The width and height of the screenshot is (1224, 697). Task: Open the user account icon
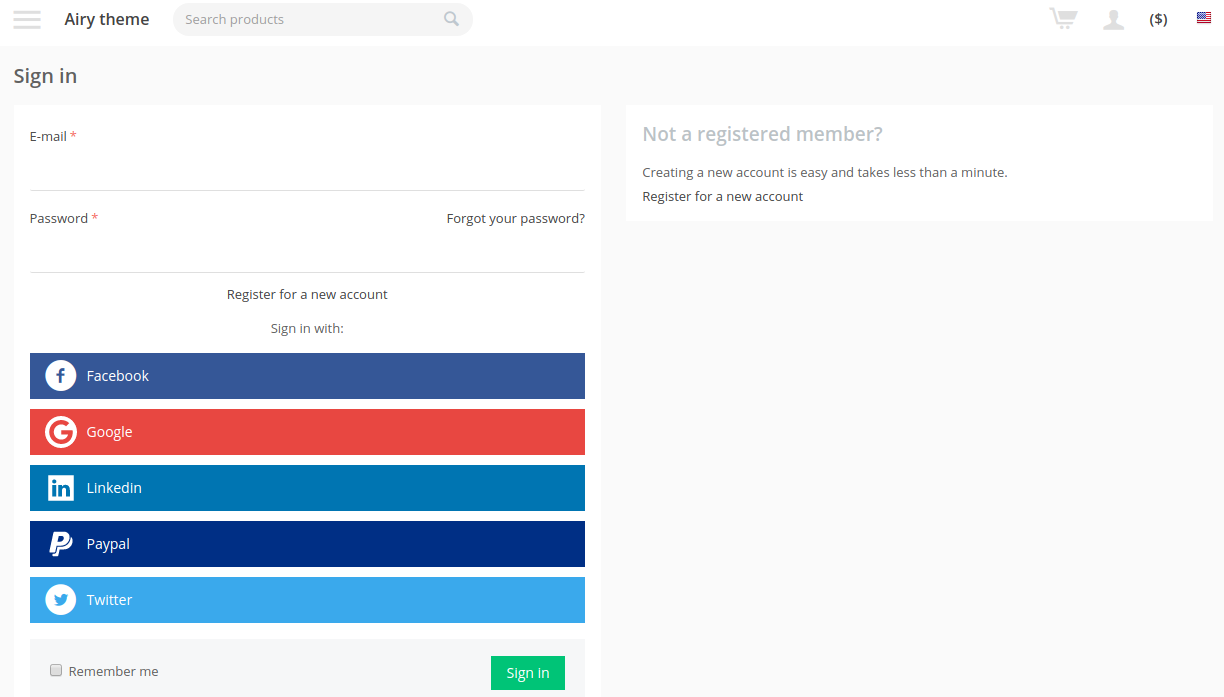click(1113, 19)
